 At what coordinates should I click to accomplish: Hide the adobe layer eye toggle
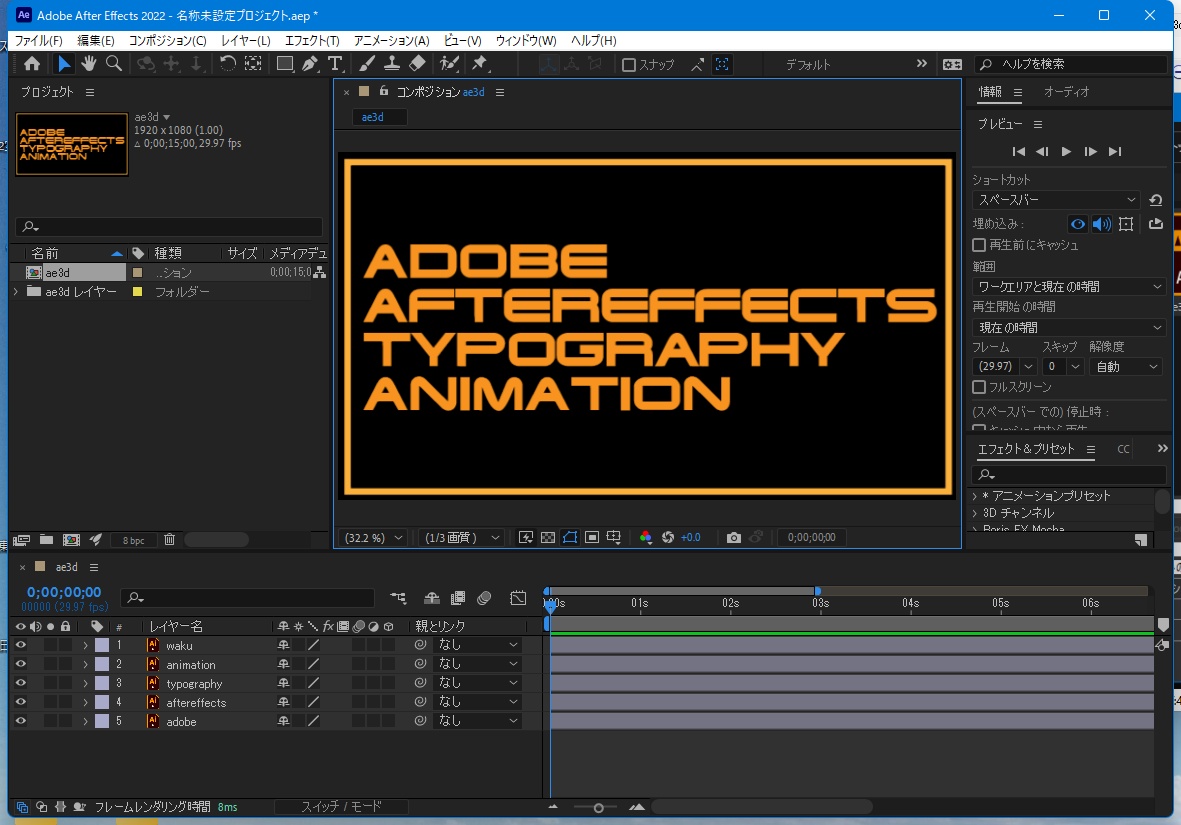coord(20,720)
